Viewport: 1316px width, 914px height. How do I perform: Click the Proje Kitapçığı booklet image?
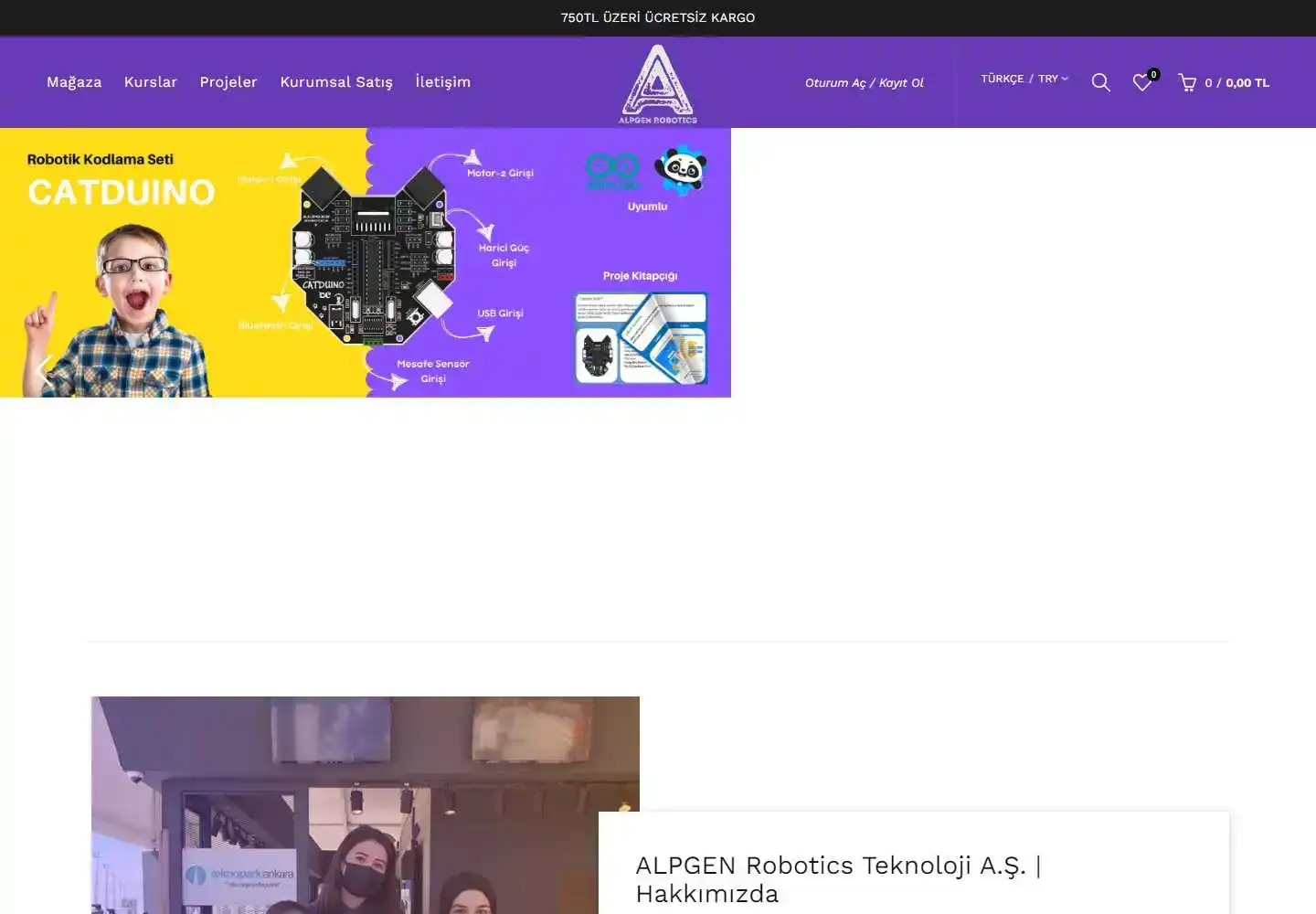(x=641, y=337)
